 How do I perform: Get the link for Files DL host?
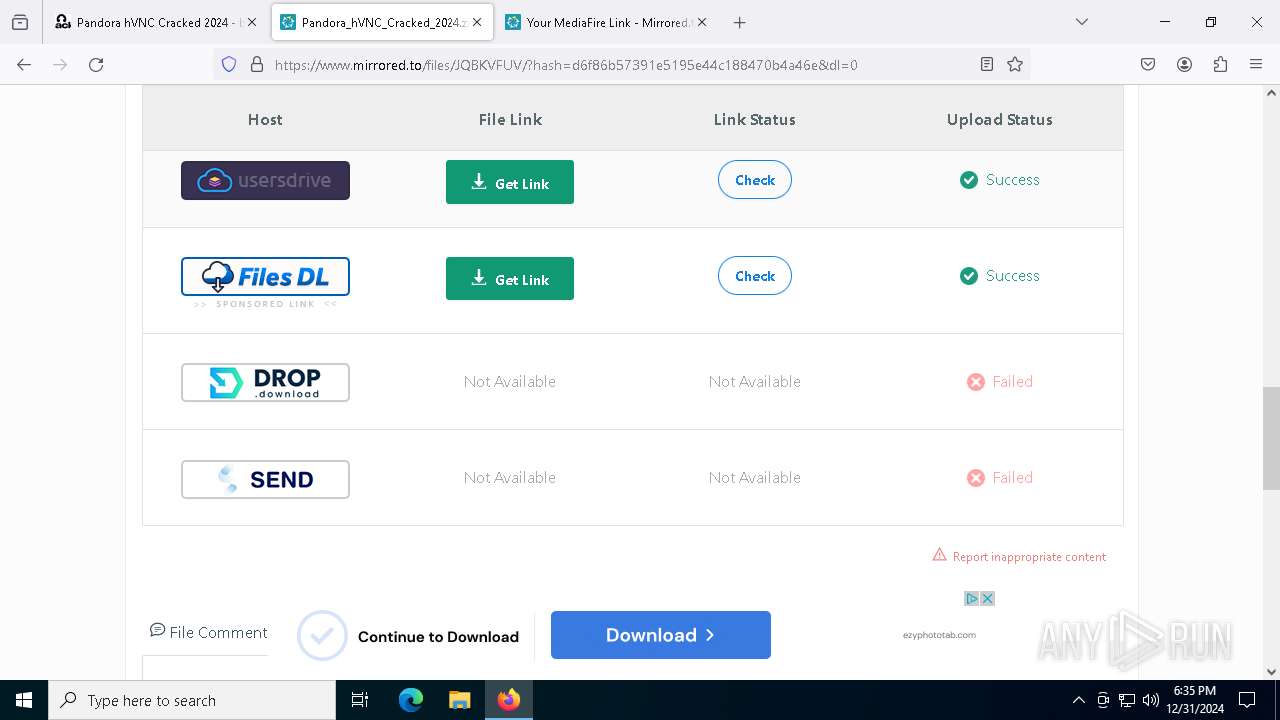coord(510,278)
